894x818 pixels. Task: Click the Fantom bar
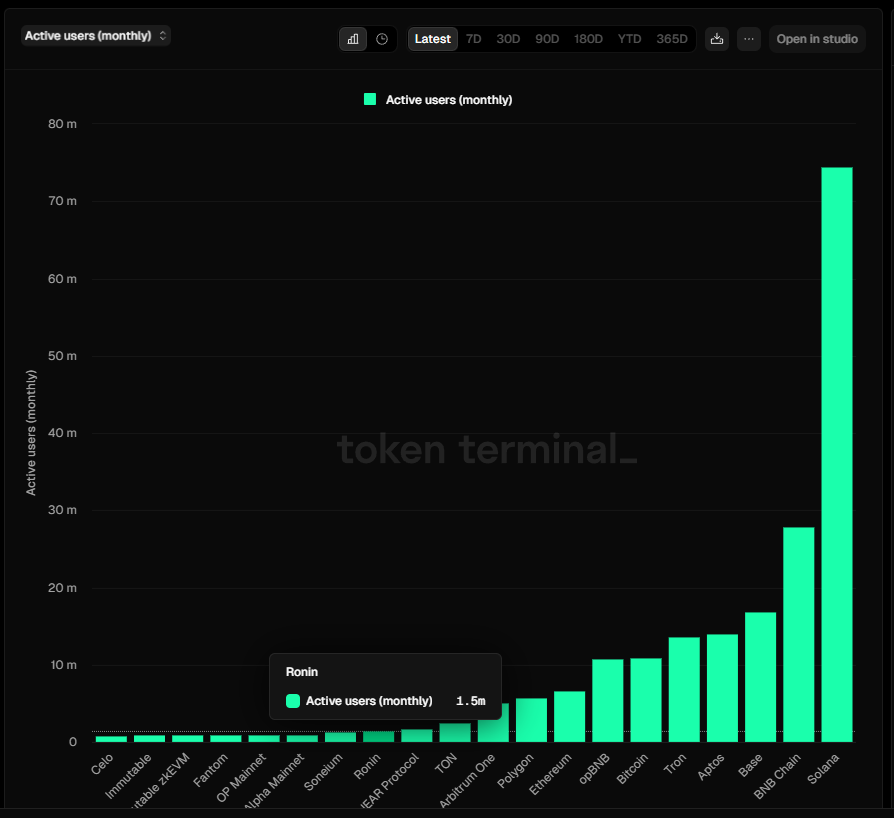226,738
